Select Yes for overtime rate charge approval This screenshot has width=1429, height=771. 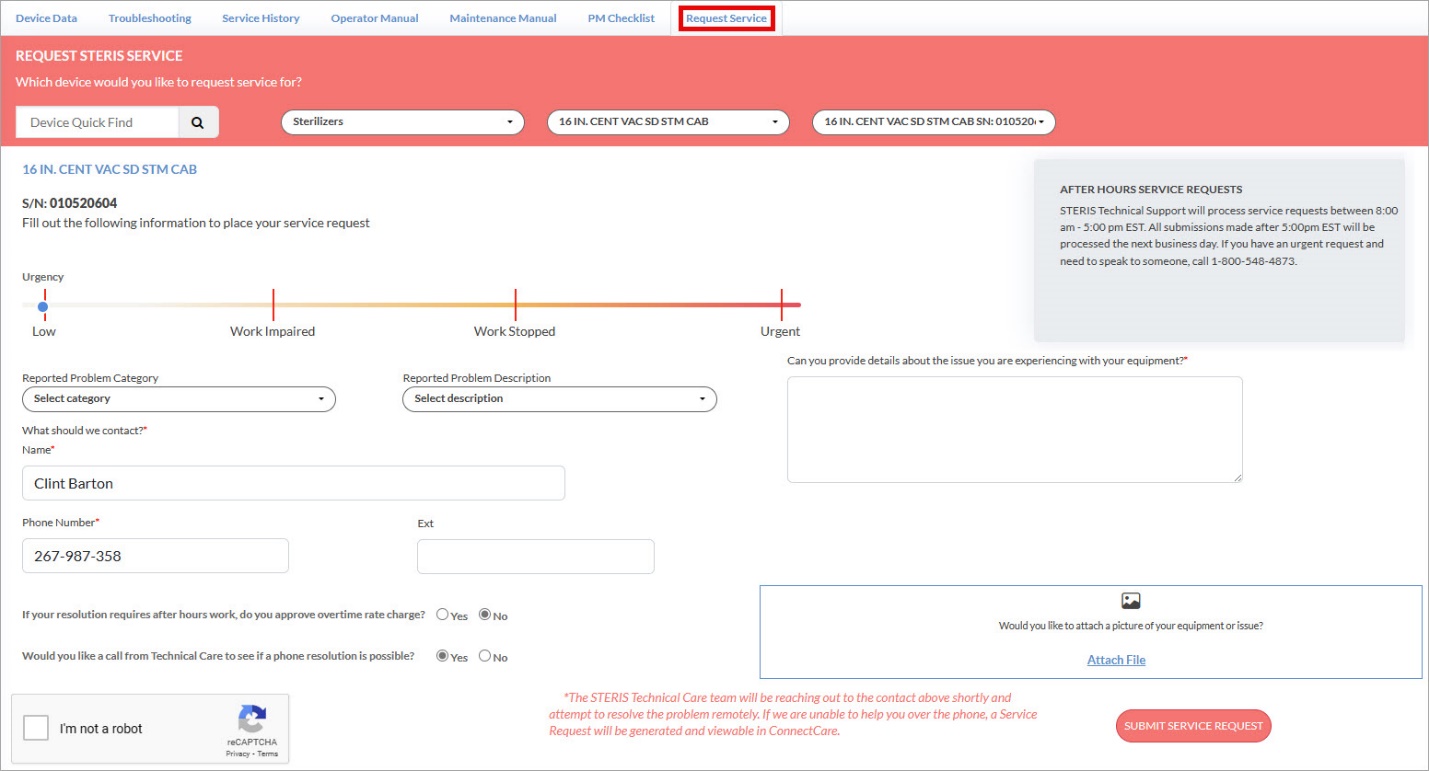coord(442,615)
